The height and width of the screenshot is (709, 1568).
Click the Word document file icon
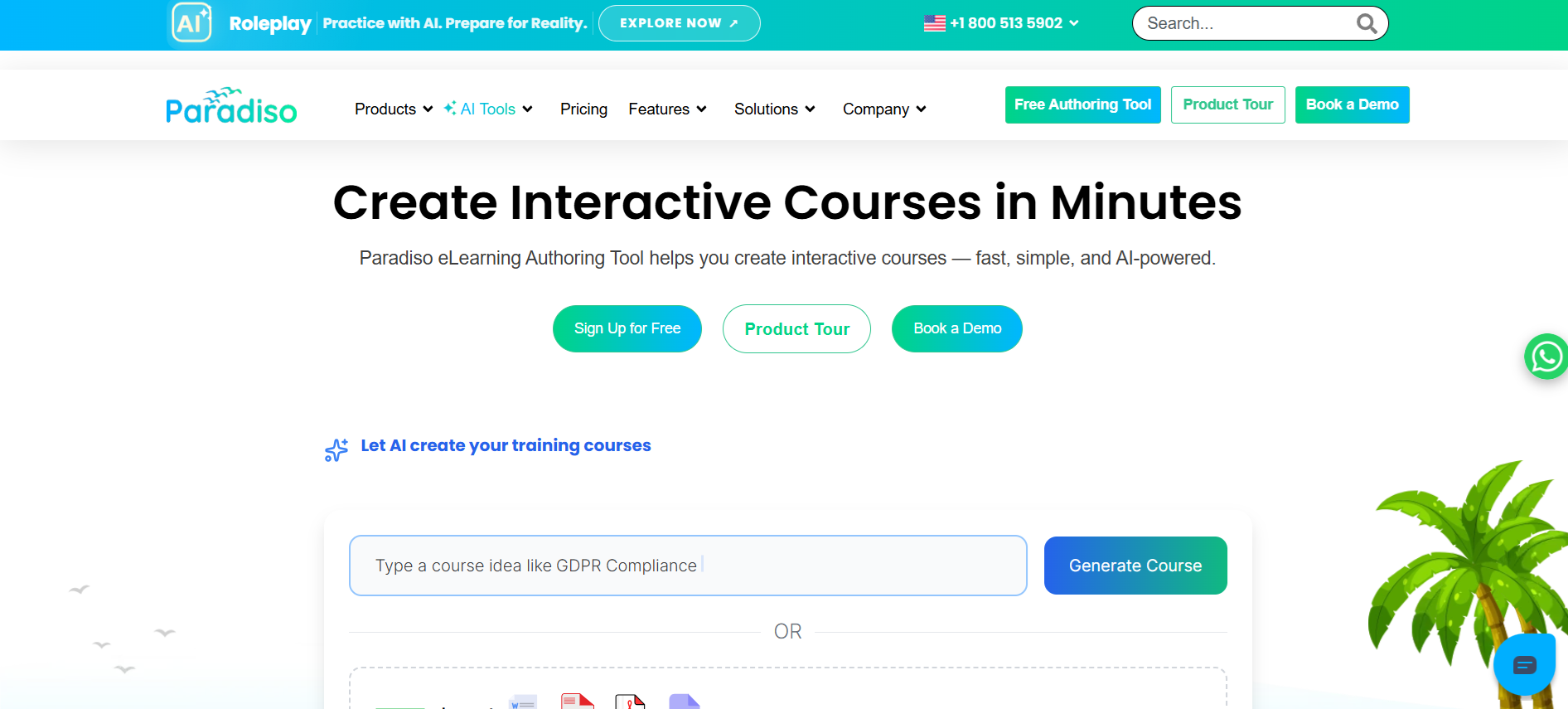pyautogui.click(x=523, y=702)
